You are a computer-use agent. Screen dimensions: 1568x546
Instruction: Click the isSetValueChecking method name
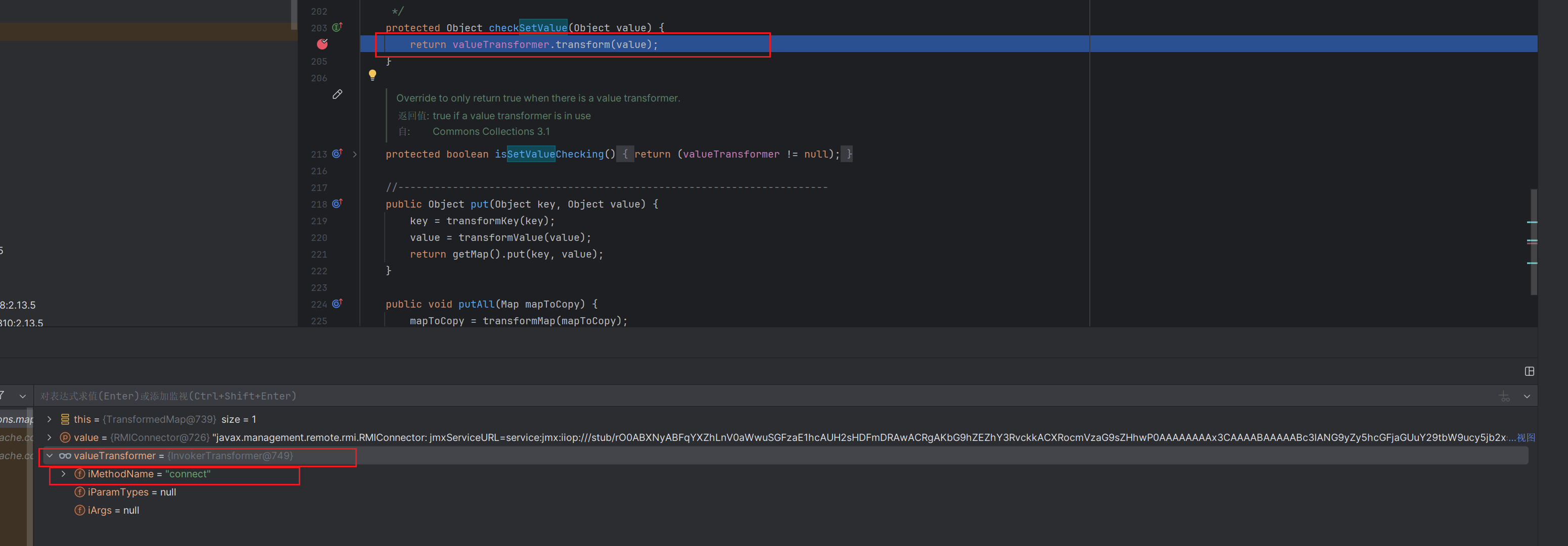pos(549,155)
